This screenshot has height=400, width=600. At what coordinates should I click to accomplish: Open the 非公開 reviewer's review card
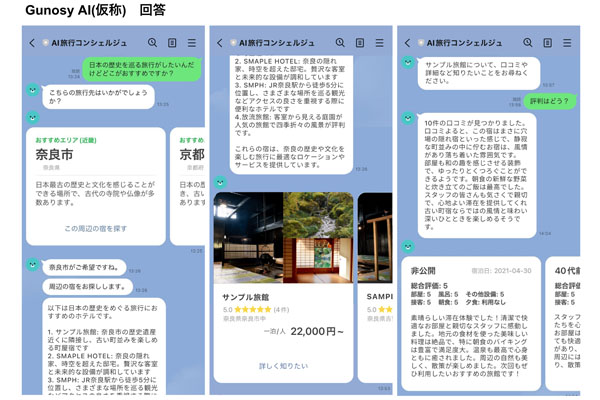[x=468, y=325]
